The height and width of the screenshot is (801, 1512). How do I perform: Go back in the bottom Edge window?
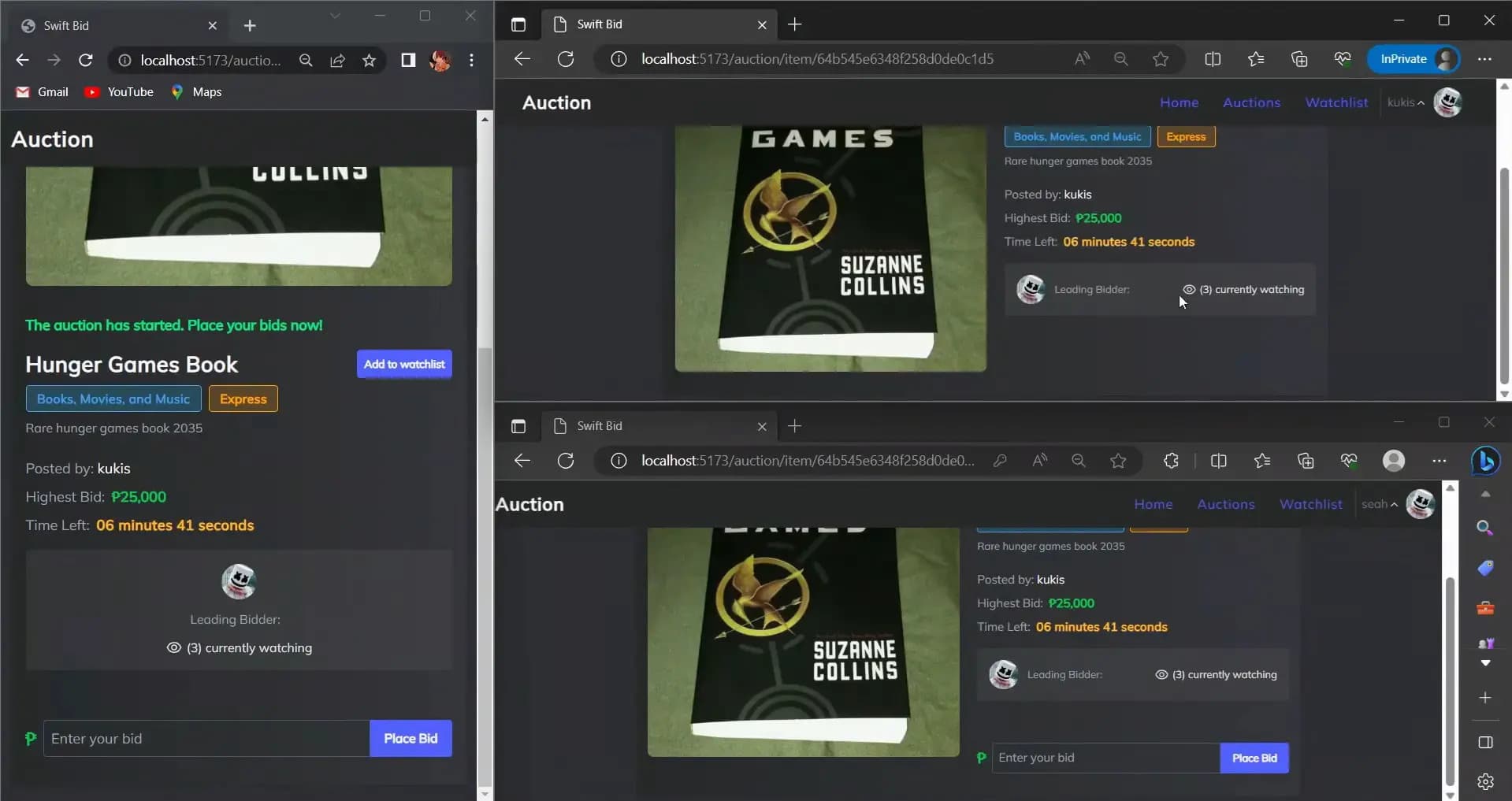522,461
